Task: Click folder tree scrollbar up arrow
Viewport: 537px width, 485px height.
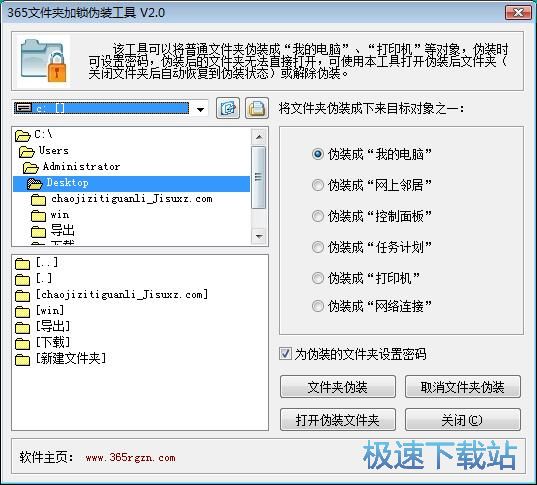Action: tap(259, 137)
